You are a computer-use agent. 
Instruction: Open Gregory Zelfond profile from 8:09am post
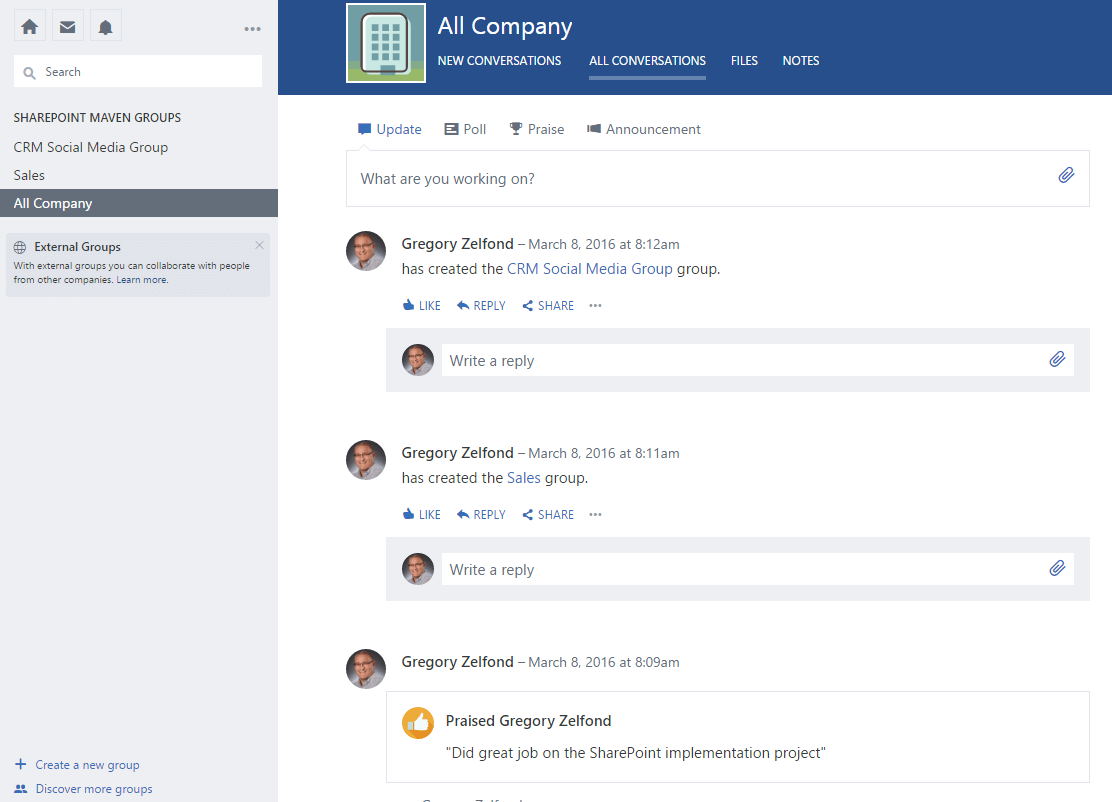(x=457, y=662)
